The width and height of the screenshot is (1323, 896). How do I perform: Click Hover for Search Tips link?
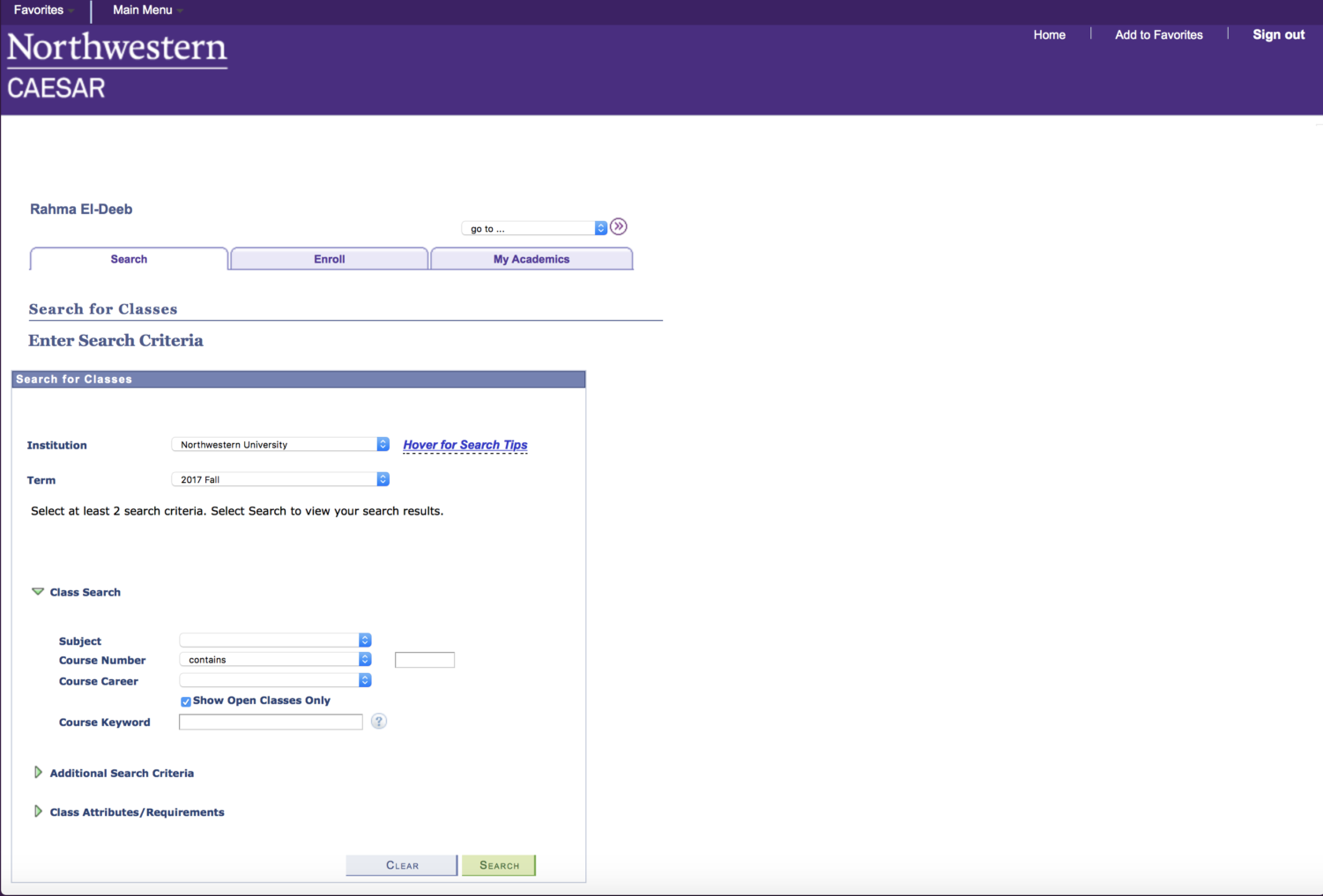465,445
